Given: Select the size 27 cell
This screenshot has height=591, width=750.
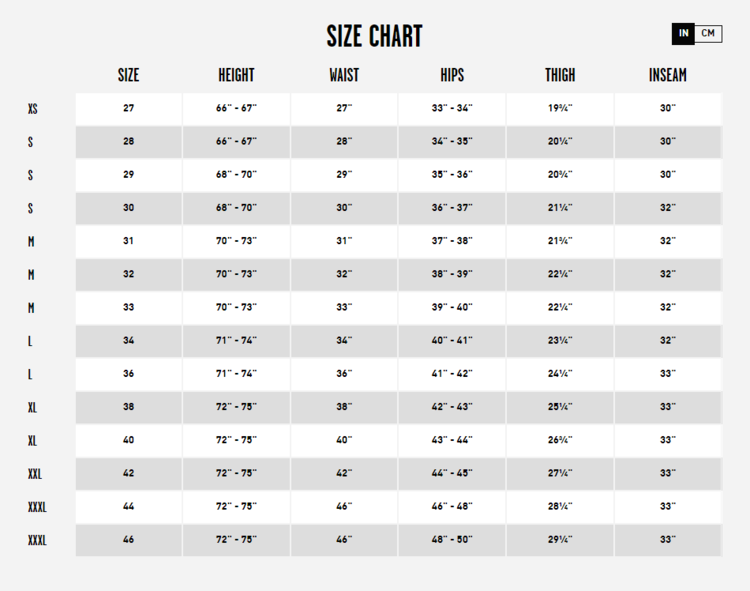Looking at the screenshot, I should pos(128,108).
